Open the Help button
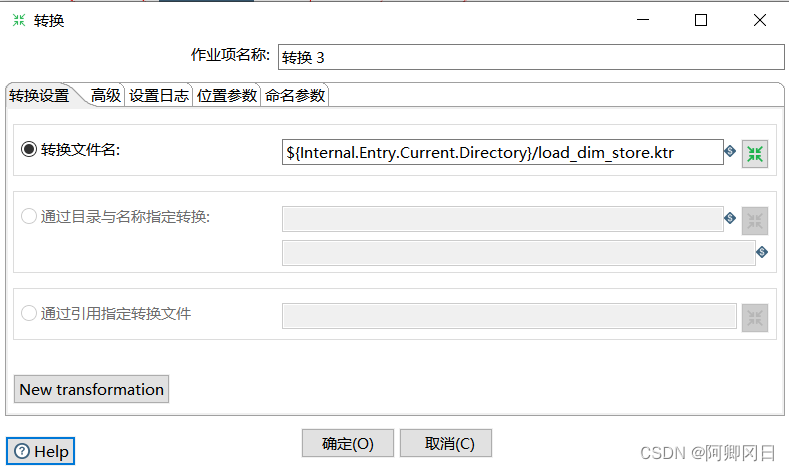789x471 pixels. (41, 451)
